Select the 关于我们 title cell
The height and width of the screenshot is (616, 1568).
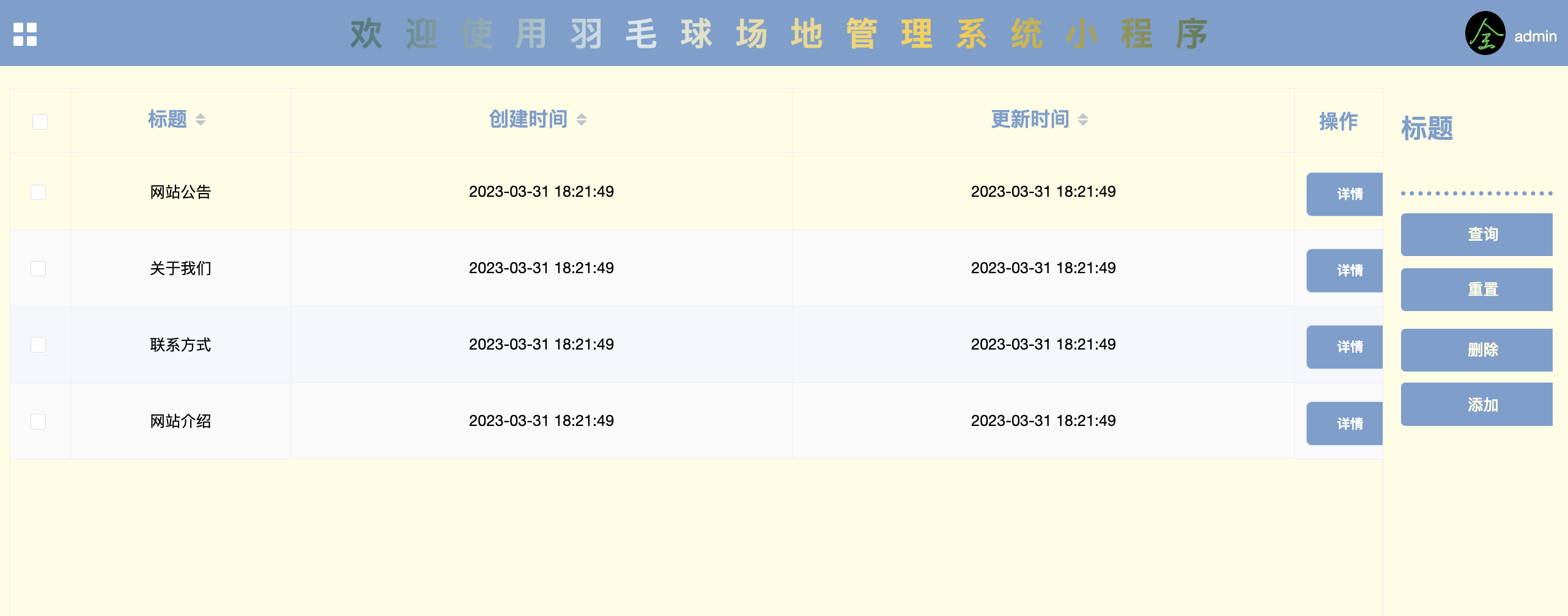pos(180,268)
